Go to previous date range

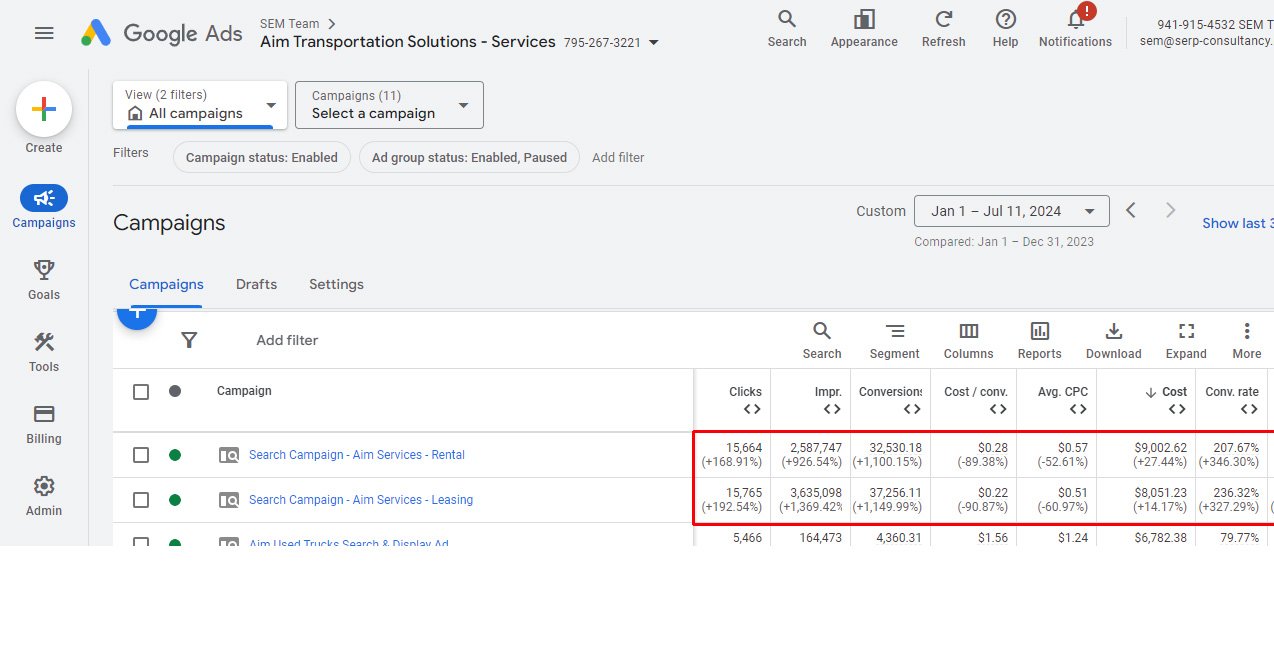point(1131,210)
